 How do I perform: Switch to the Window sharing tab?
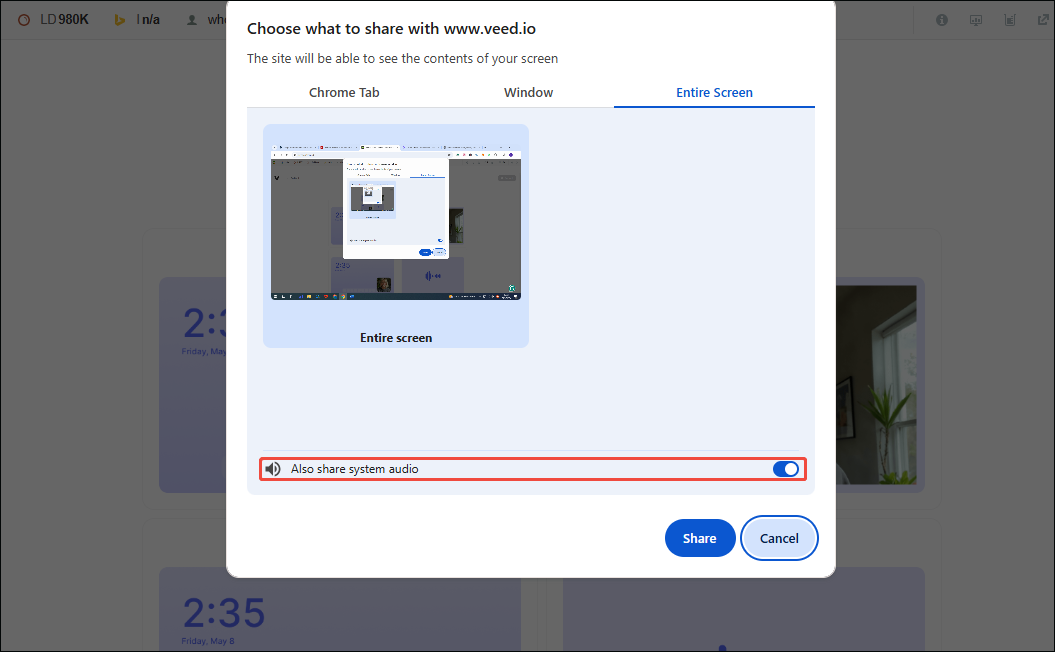point(528,92)
